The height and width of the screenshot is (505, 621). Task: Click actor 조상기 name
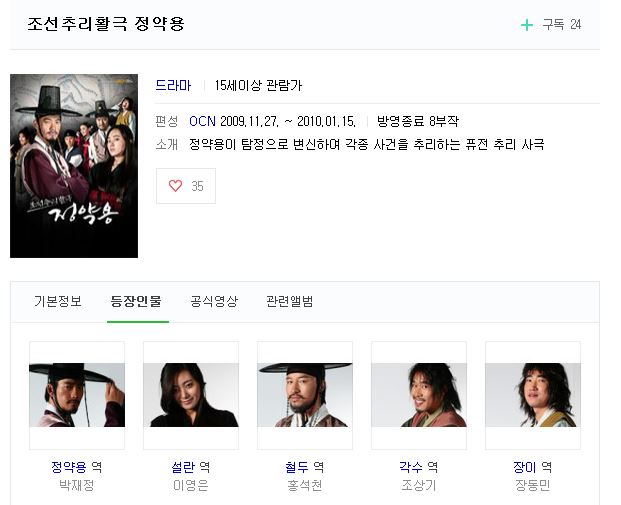tap(419, 485)
